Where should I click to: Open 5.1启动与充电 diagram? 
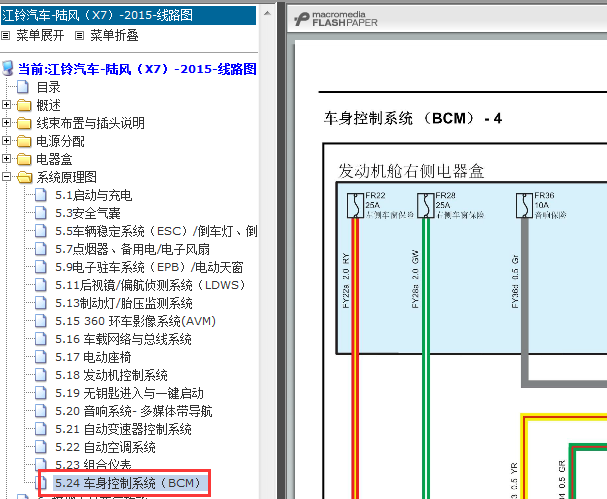93,195
